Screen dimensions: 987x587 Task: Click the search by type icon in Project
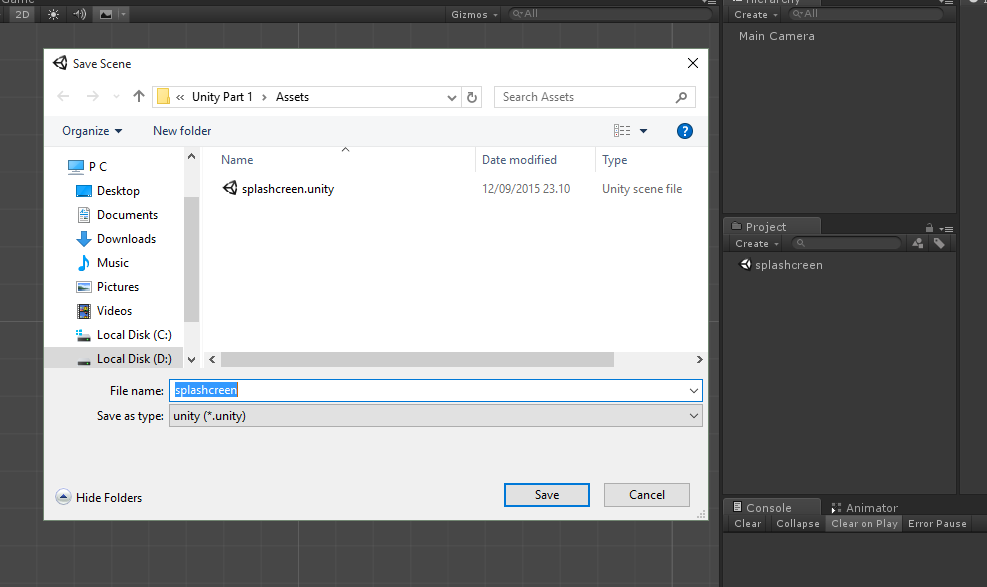pos(917,242)
